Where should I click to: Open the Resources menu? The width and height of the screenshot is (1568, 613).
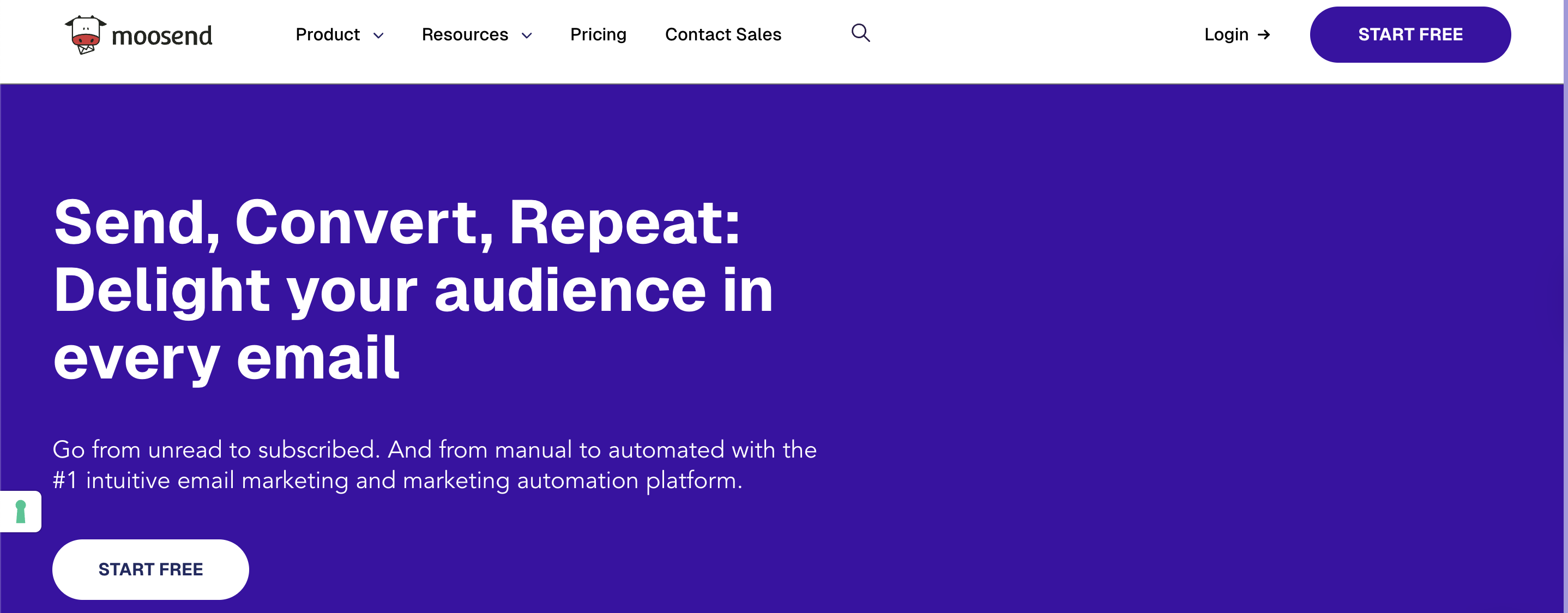click(x=465, y=35)
